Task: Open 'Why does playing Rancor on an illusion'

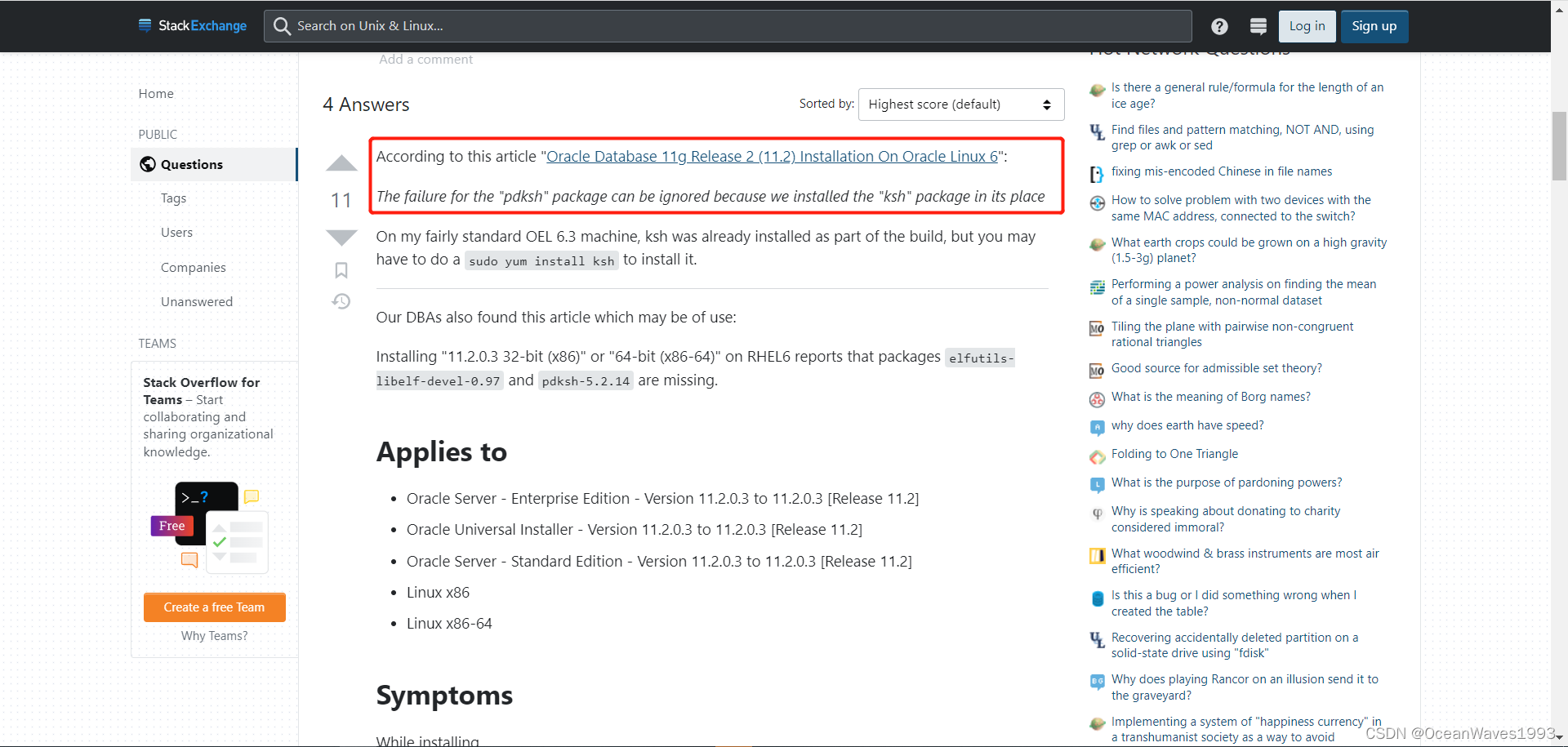Action: [1245, 687]
